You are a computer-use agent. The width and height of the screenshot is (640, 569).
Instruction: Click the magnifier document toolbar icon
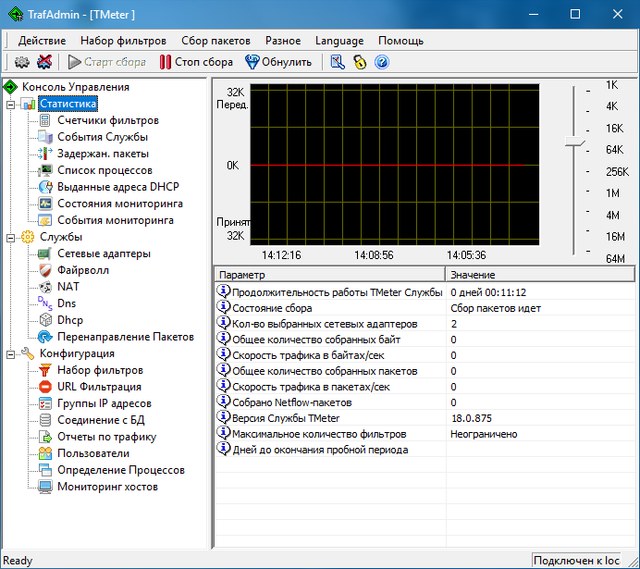tap(337, 62)
